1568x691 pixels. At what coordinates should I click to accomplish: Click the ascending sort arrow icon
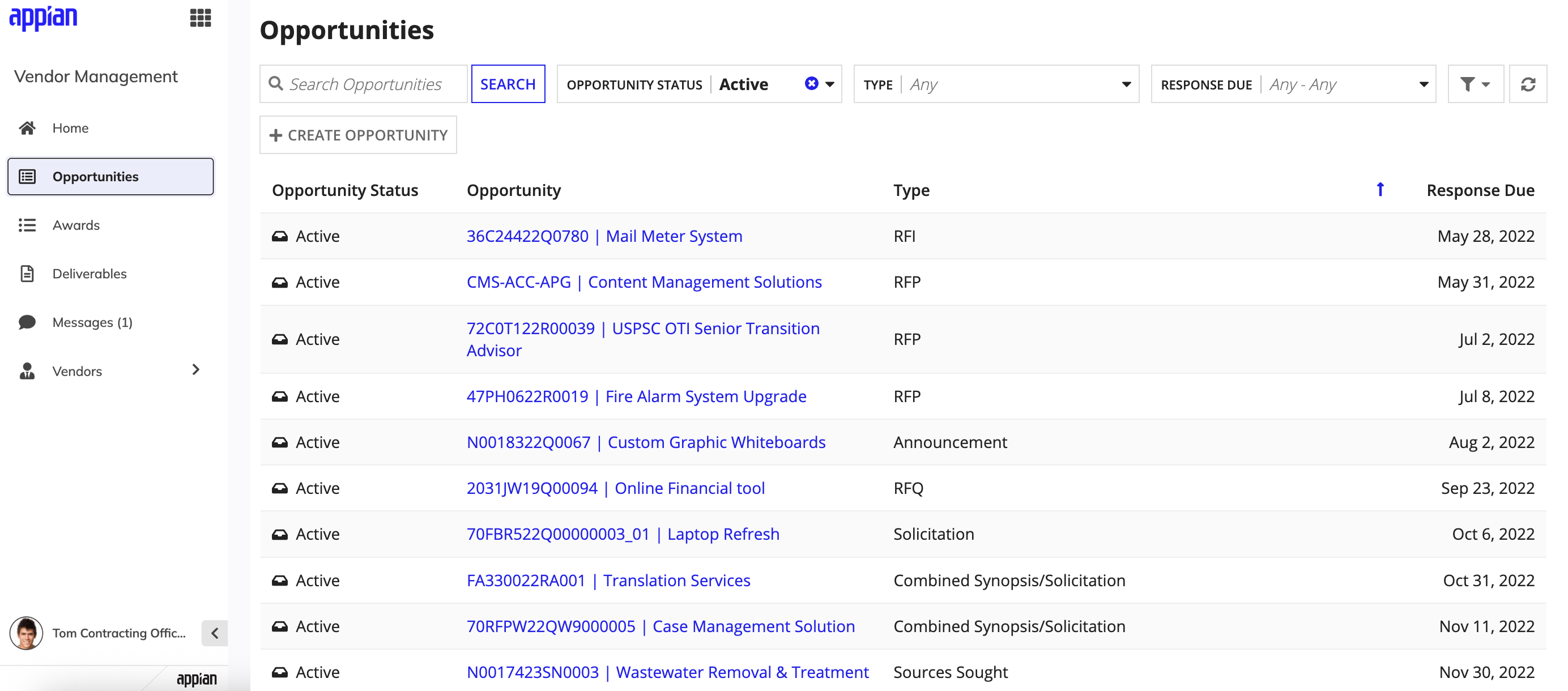1380,189
